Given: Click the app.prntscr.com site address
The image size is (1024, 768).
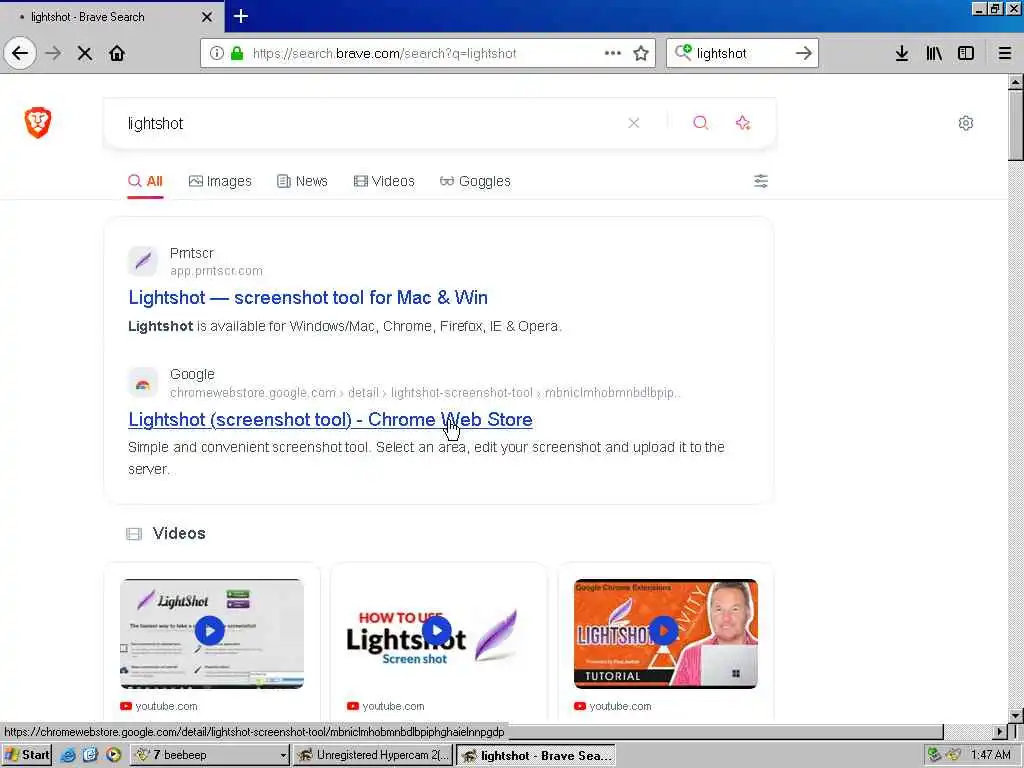Looking at the screenshot, I should 216,270.
